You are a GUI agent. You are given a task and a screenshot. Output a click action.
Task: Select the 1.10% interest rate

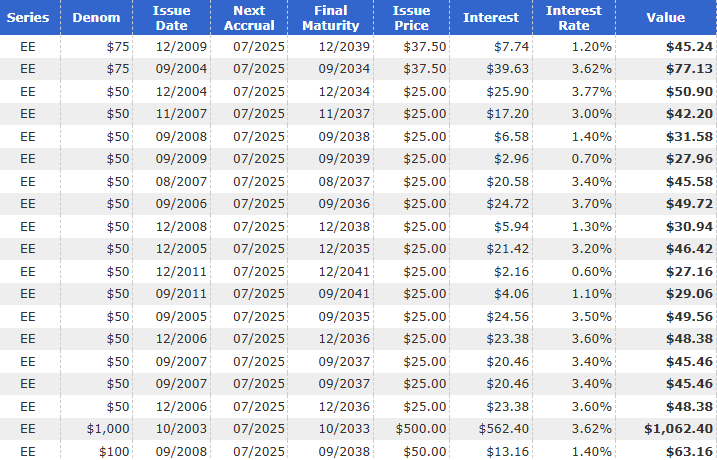point(592,294)
